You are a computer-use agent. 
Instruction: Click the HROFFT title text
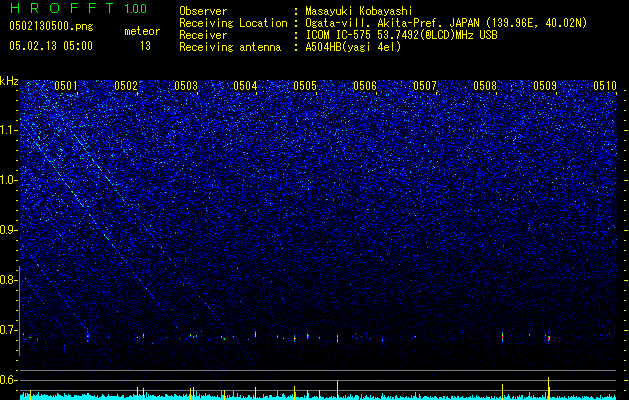[x=63, y=8]
